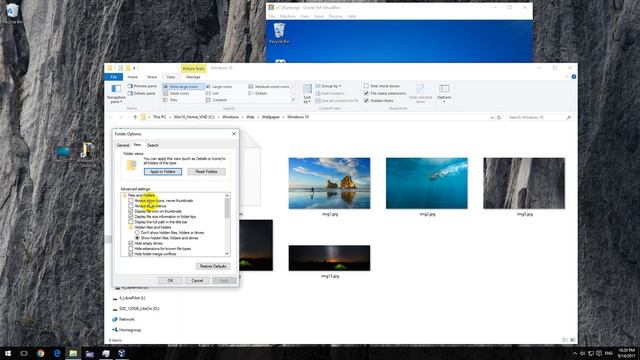The image size is (640, 360).
Task: Close the Folder Options dialog
Action: pos(234,134)
